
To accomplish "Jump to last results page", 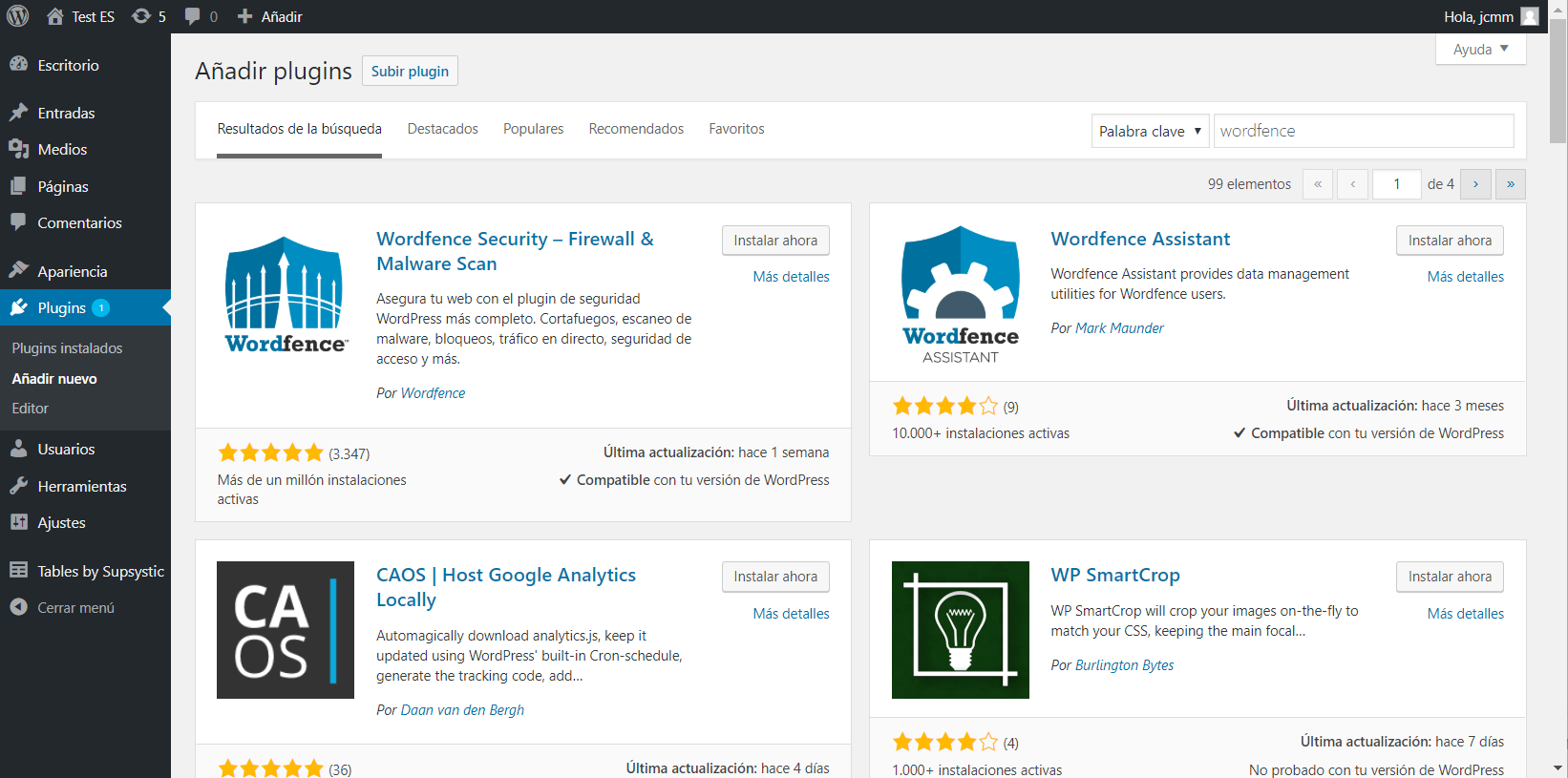I will click(1511, 183).
